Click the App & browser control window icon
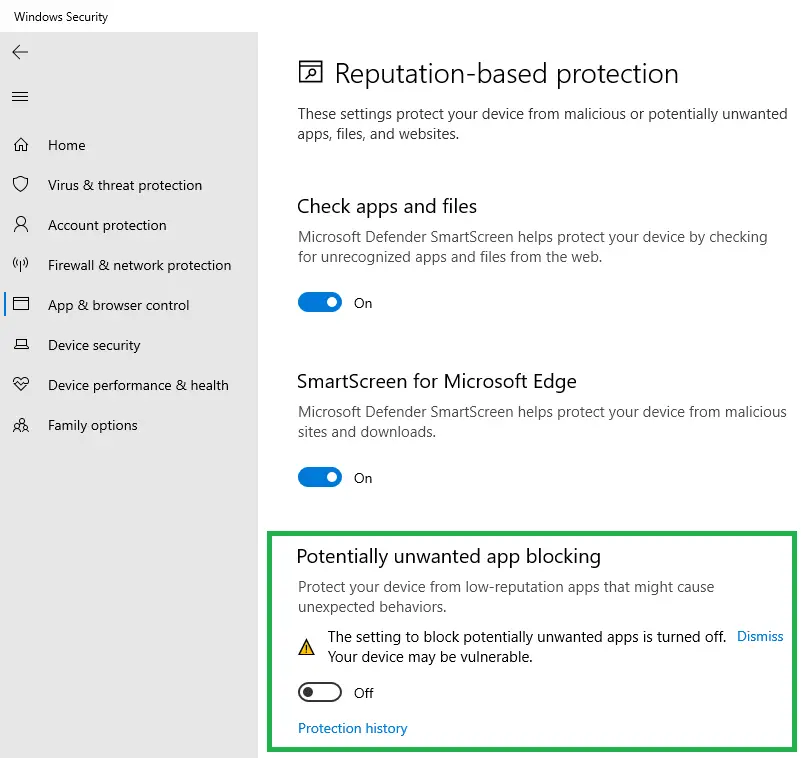The width and height of the screenshot is (801, 758). (20, 304)
